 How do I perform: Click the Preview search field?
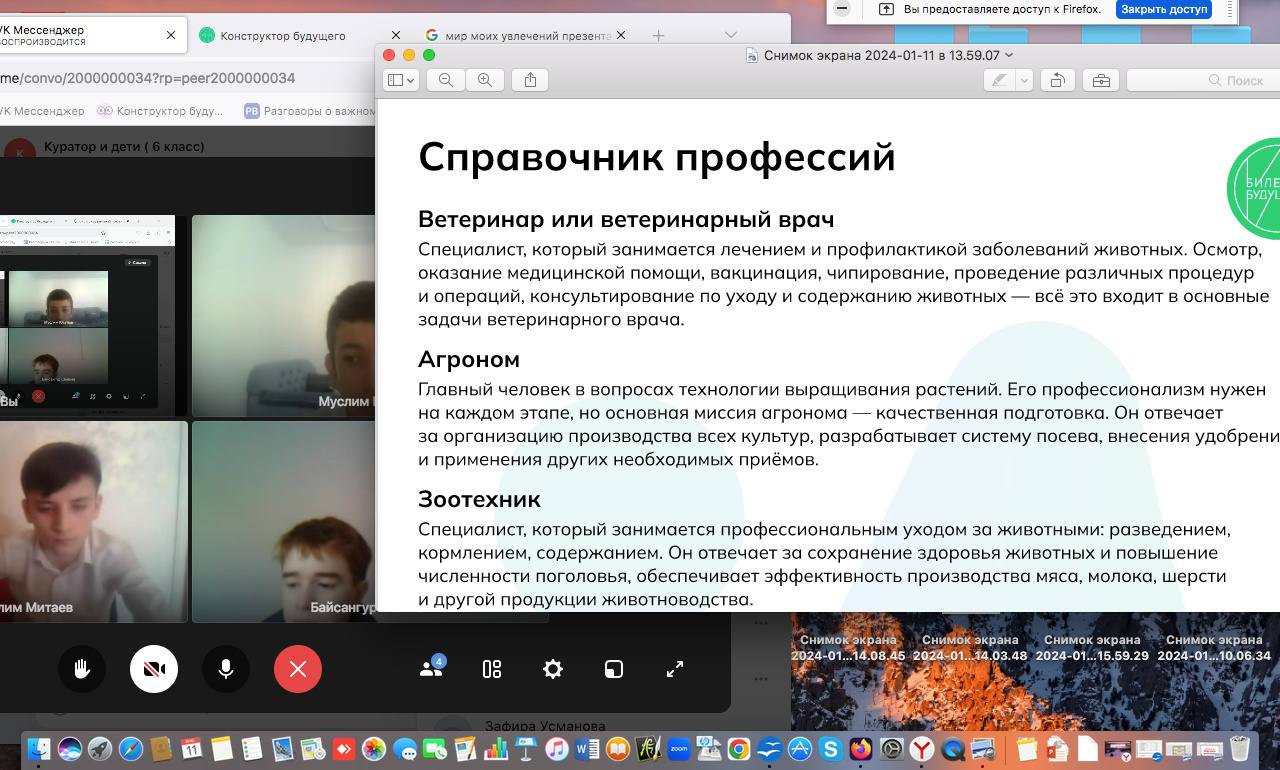pyautogui.click(x=1200, y=80)
